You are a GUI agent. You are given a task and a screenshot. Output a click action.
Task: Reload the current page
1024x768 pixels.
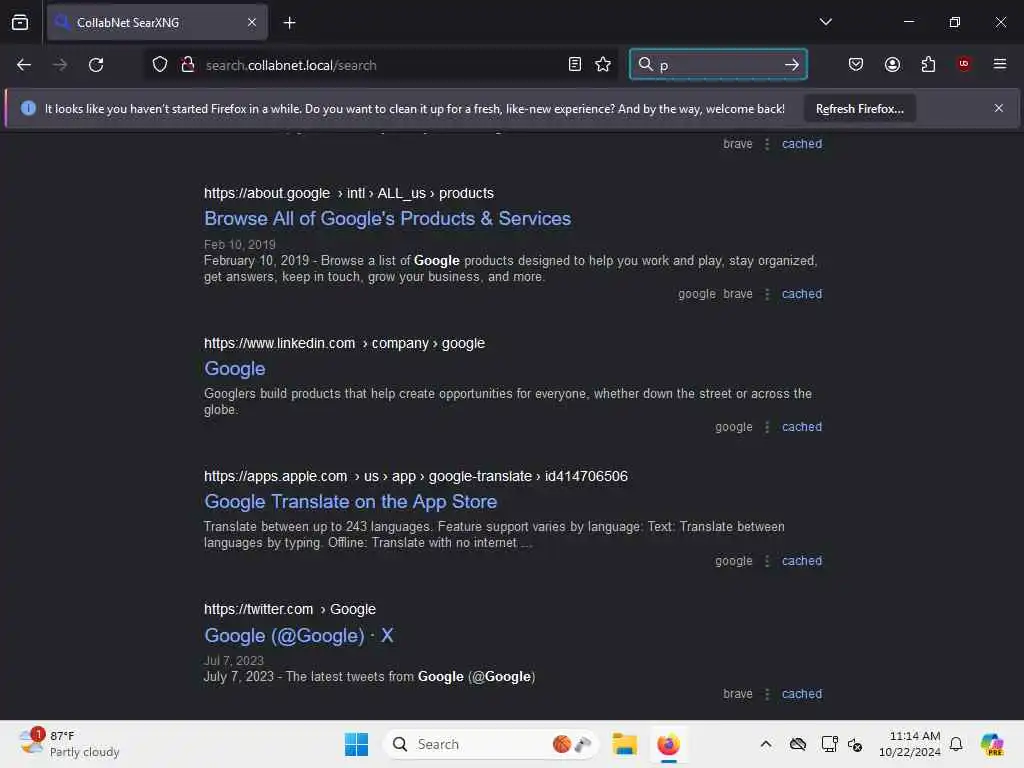point(96,65)
